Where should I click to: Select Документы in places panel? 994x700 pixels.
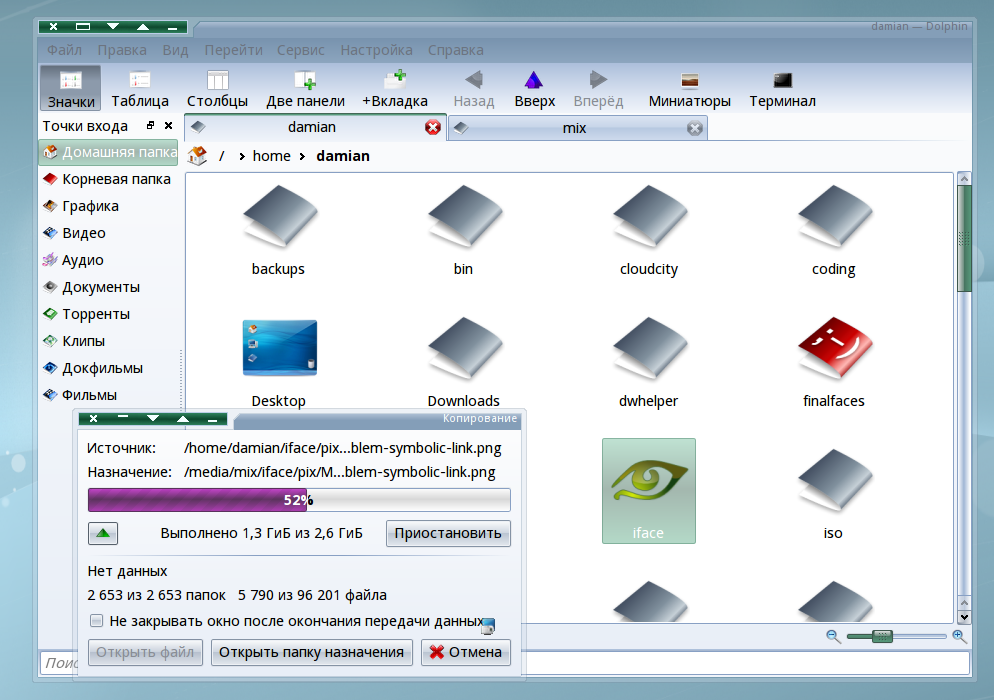tap(109, 287)
